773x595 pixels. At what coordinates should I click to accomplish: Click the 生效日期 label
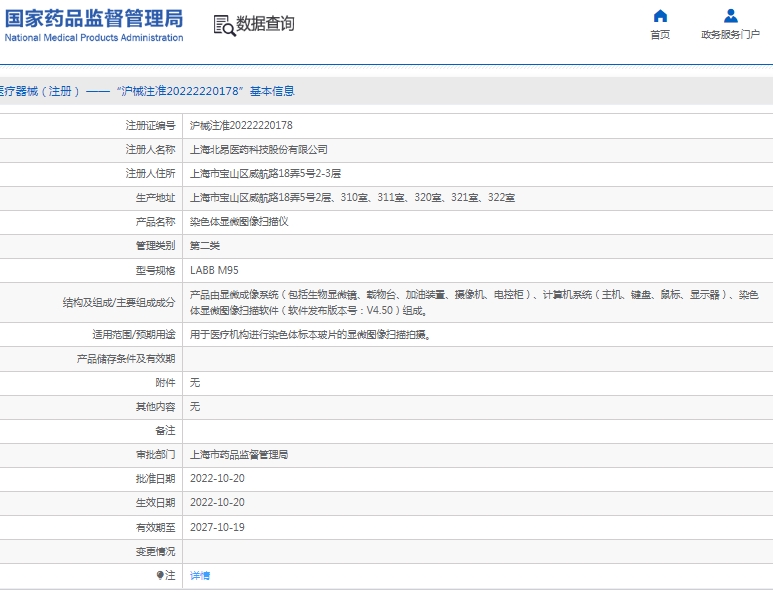(x=155, y=502)
